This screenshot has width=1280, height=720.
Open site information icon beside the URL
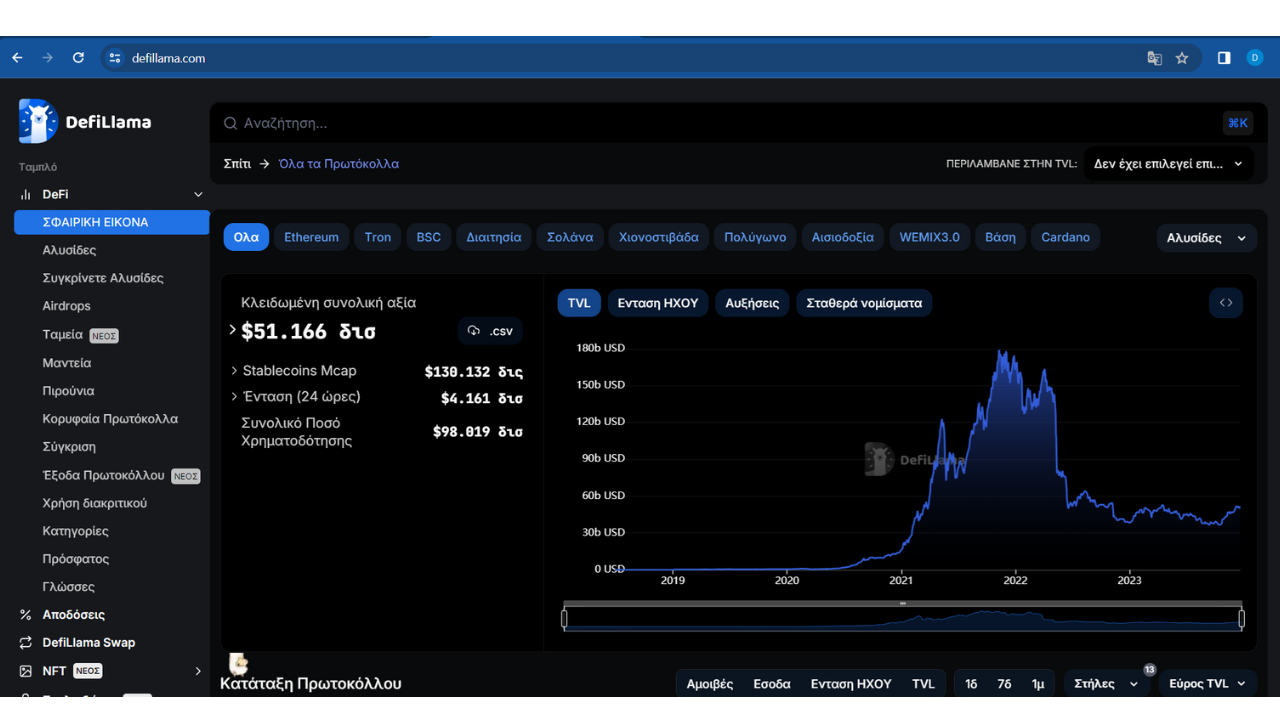[x=115, y=58]
